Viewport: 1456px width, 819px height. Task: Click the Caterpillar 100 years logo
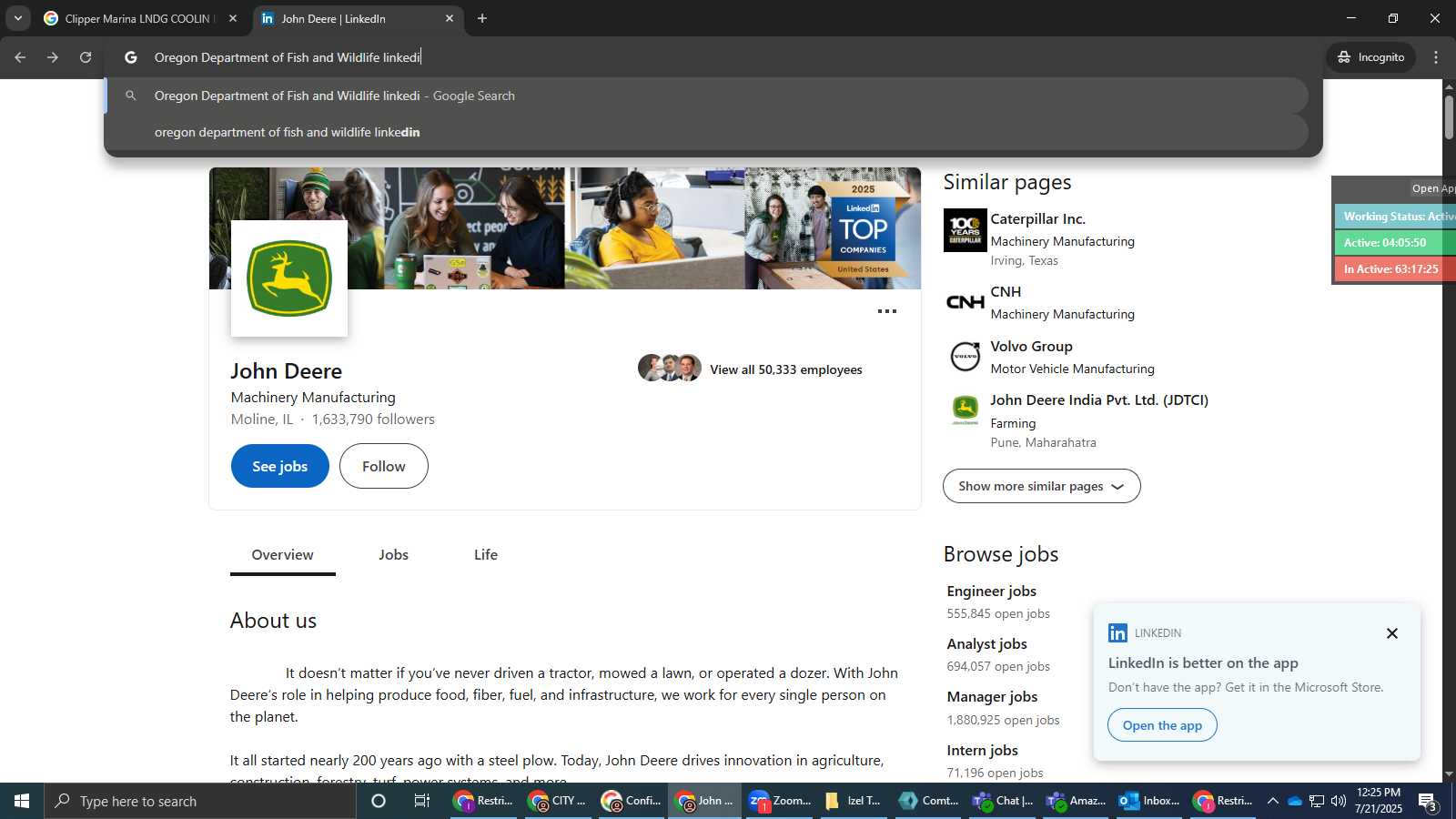coord(966,230)
